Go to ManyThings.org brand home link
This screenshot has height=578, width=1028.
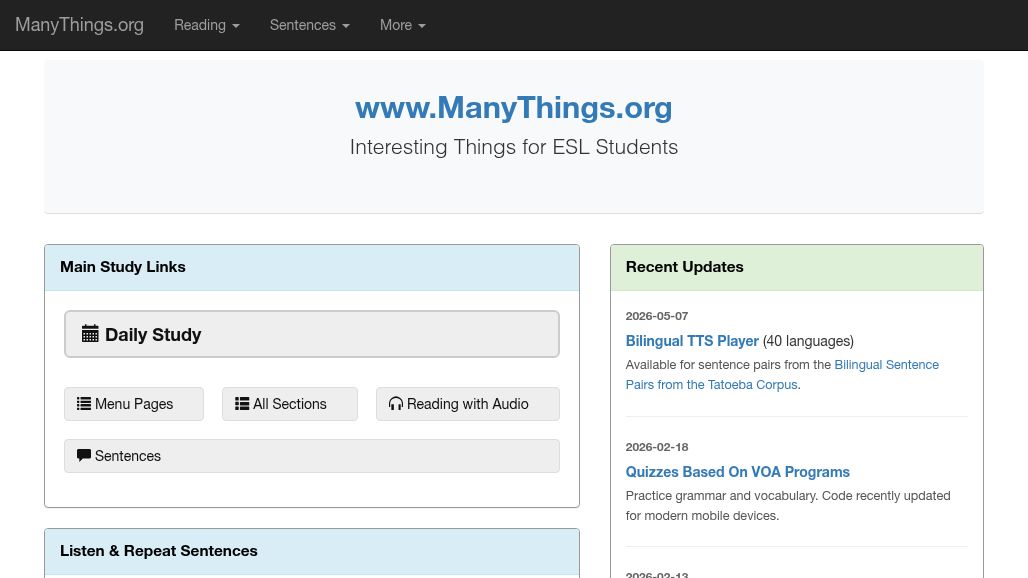(x=79, y=25)
